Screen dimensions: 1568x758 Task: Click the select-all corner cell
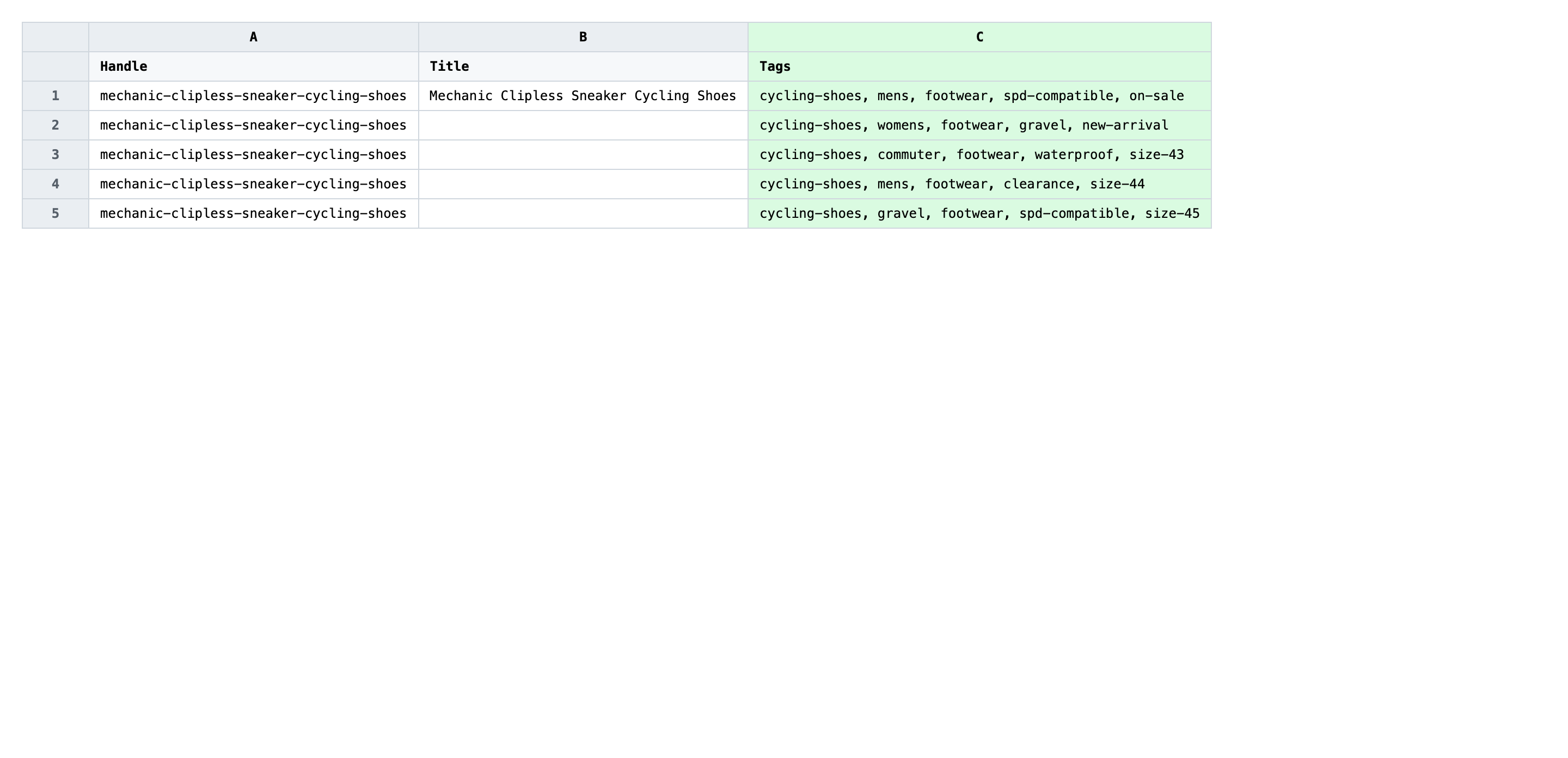pyautogui.click(x=56, y=37)
